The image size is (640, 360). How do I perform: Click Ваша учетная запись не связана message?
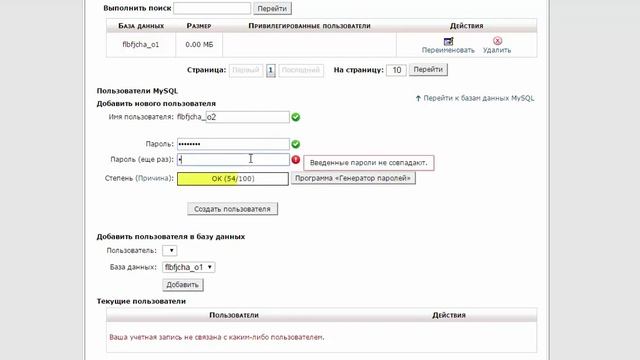217,337
